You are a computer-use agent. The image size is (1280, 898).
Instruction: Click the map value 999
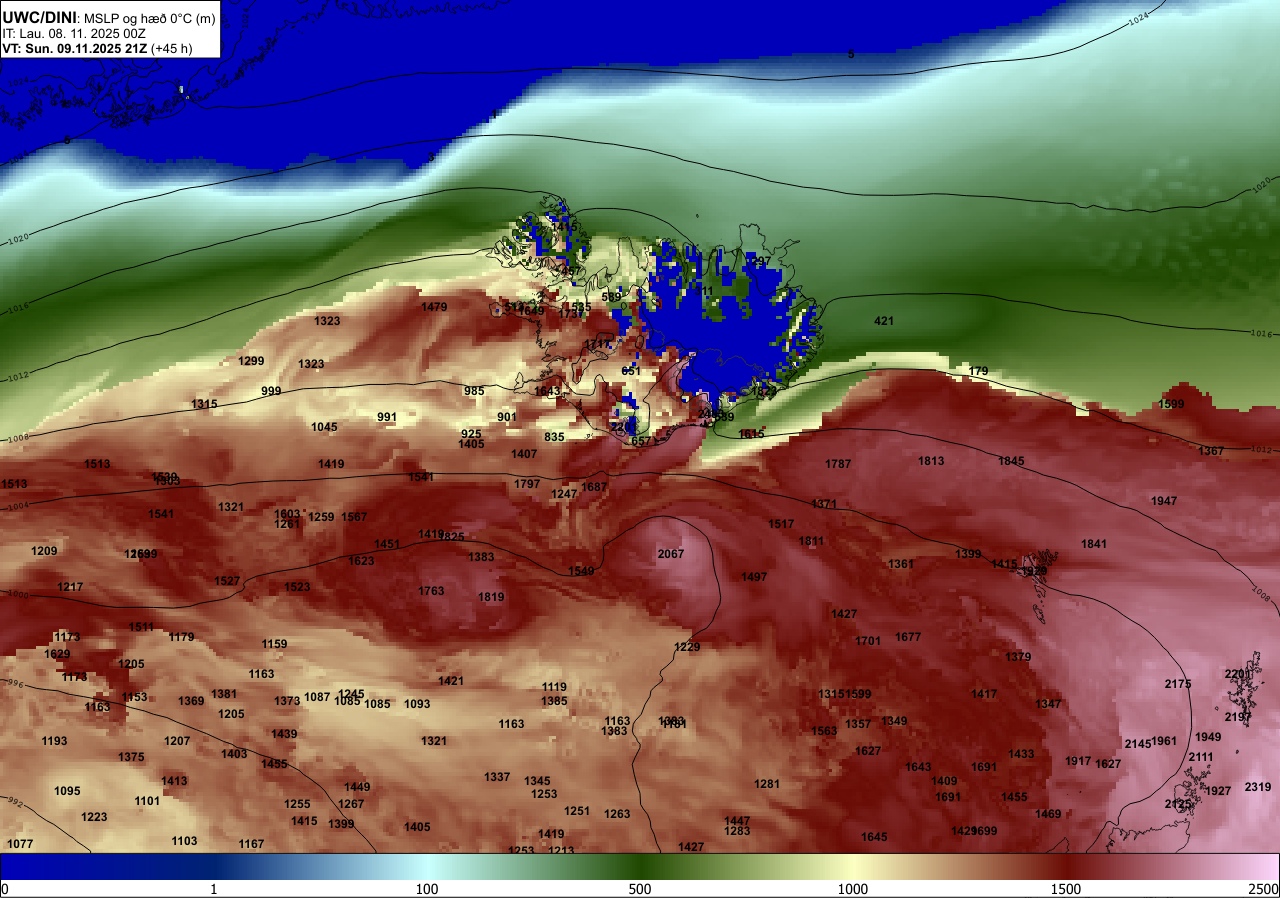tap(271, 391)
